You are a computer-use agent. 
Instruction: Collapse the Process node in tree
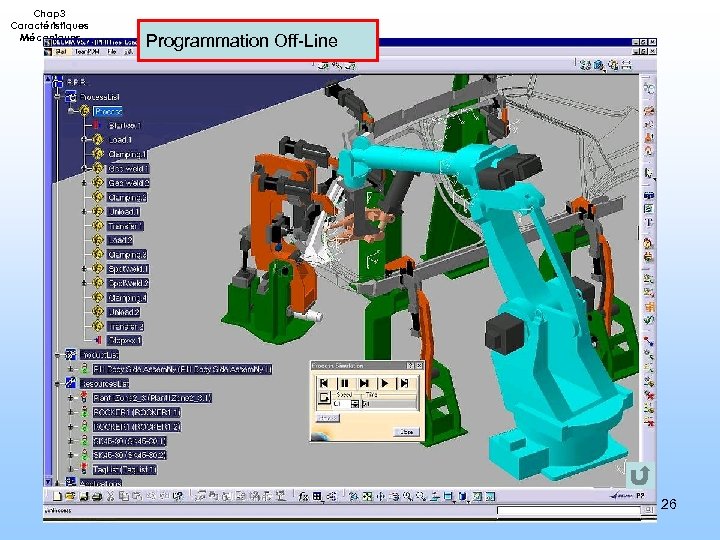tap(71, 111)
